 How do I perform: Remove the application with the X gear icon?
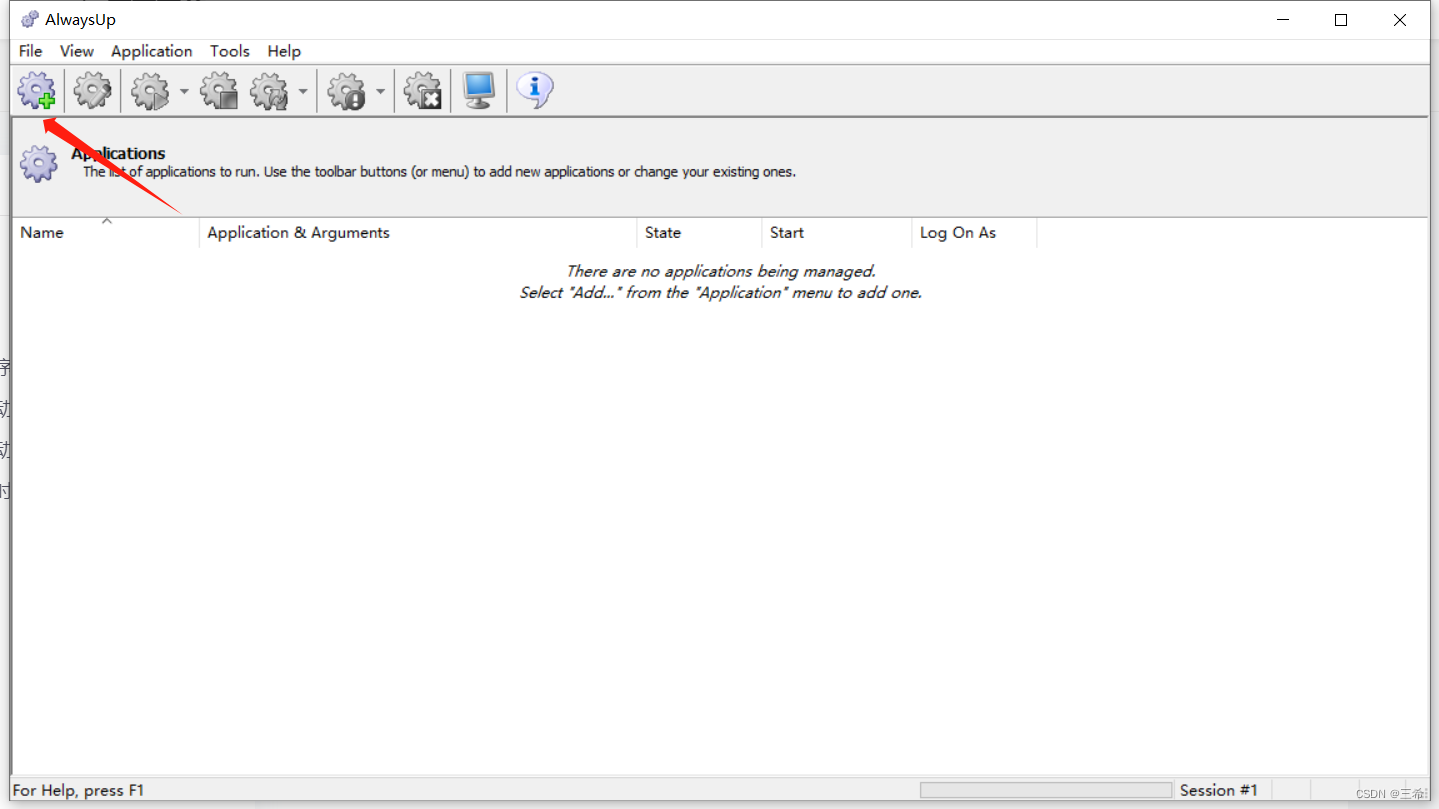[x=422, y=90]
